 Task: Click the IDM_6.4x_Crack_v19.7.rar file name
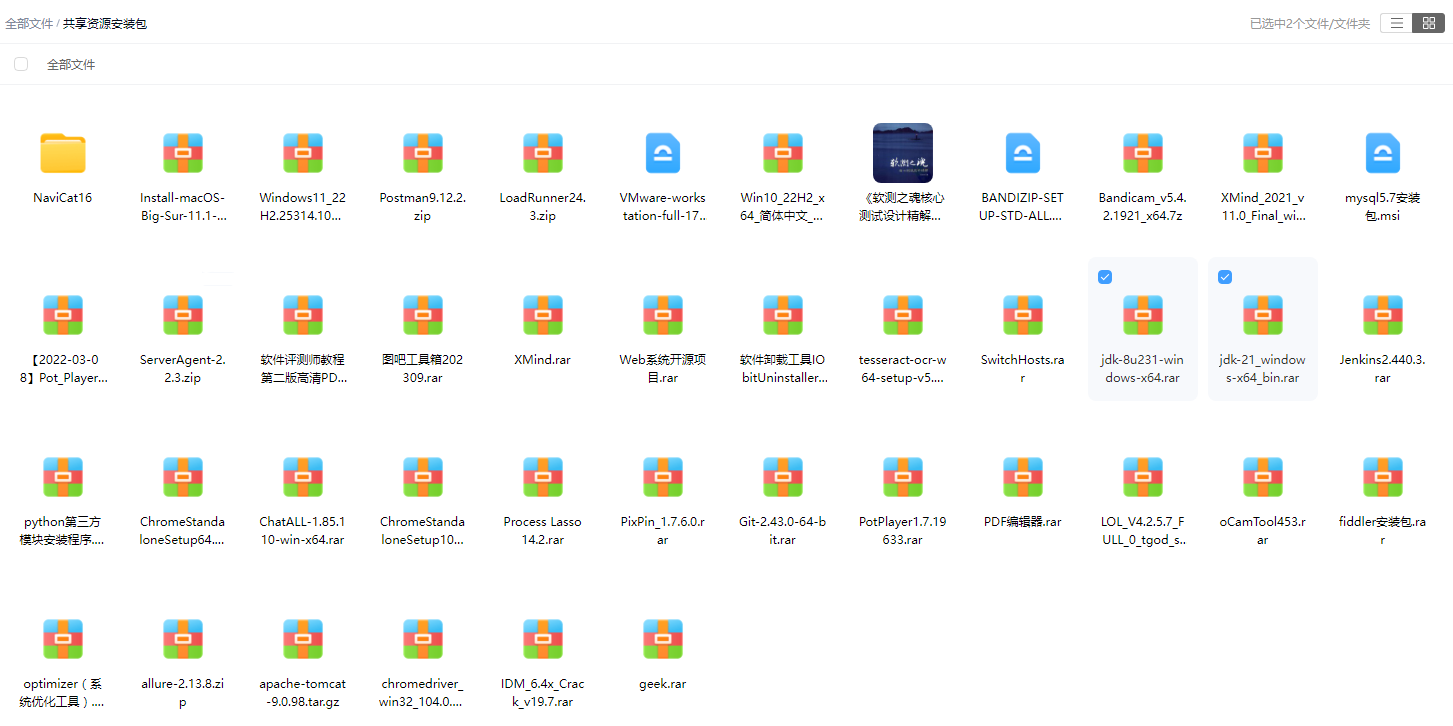point(542,692)
